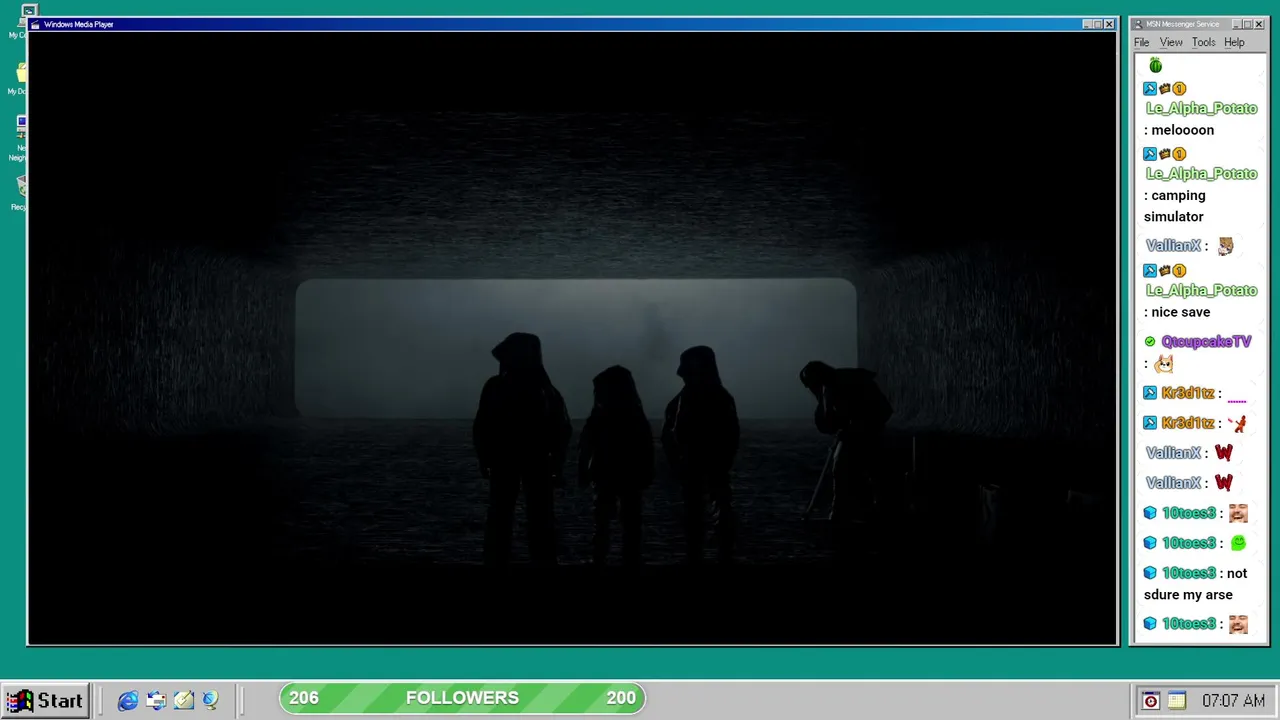This screenshot has width=1280, height=720.
Task: Click the 07:07 AM taskbar clock
Action: pos(1233,701)
